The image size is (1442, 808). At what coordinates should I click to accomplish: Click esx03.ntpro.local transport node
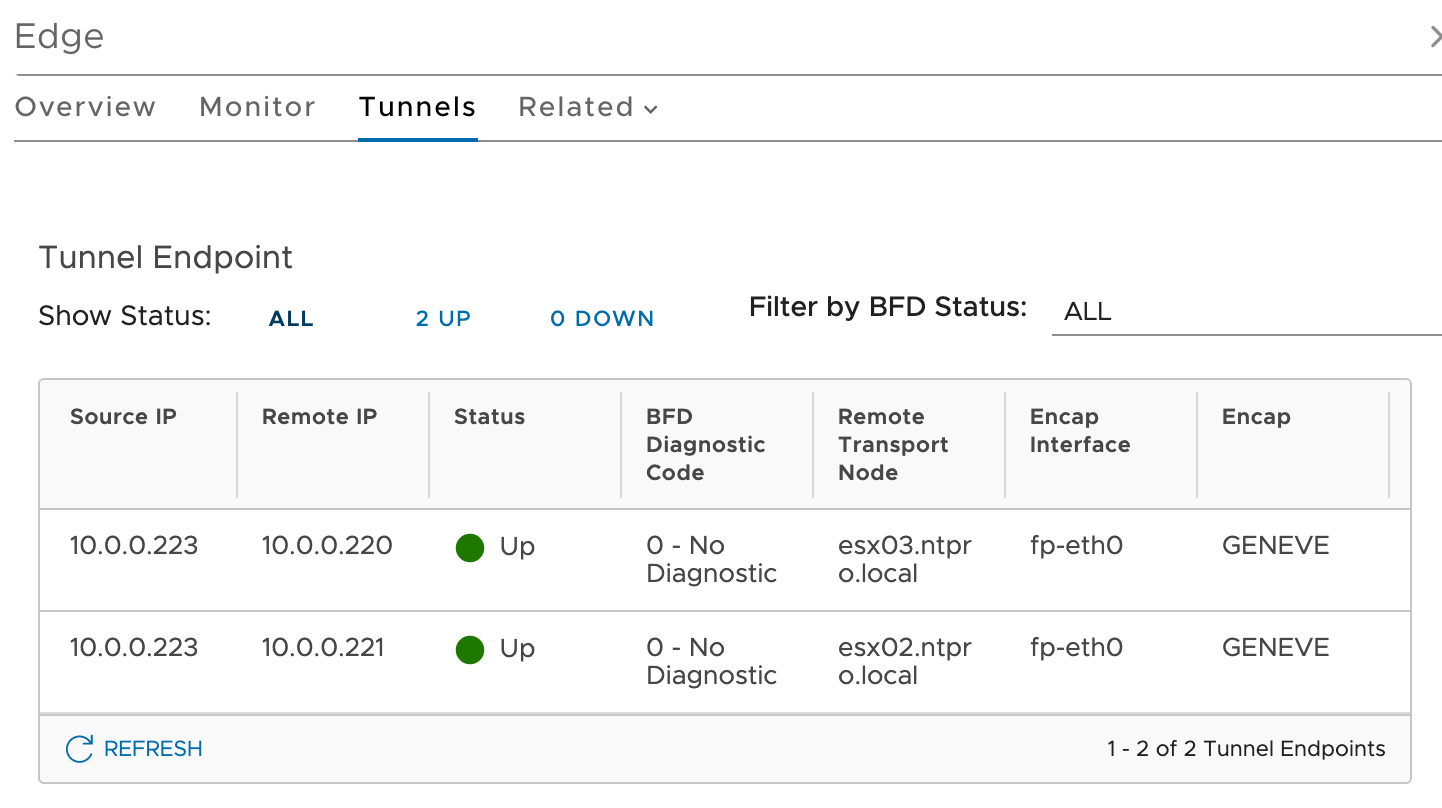[x=905, y=560]
